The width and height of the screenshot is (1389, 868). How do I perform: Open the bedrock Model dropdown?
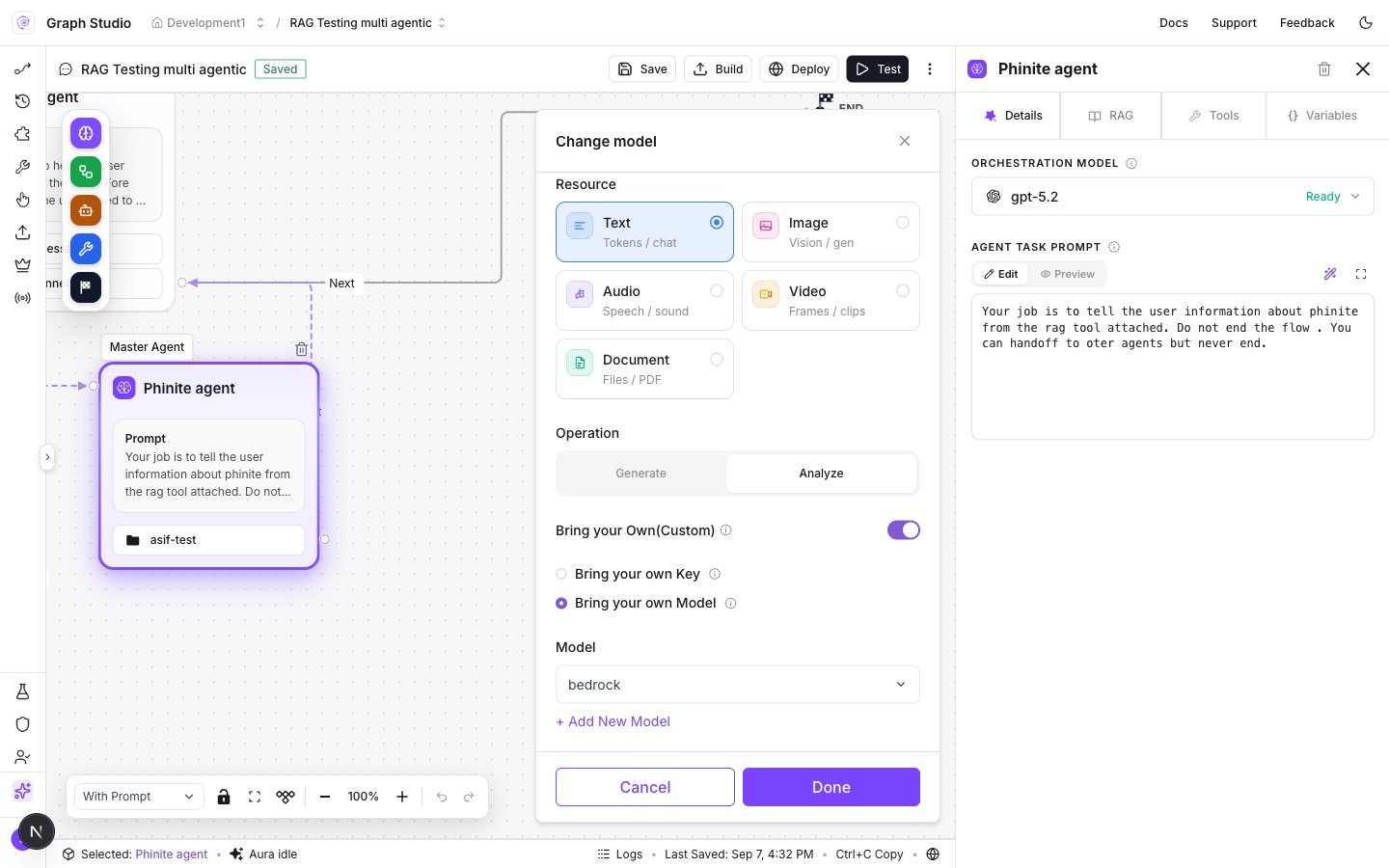click(738, 685)
